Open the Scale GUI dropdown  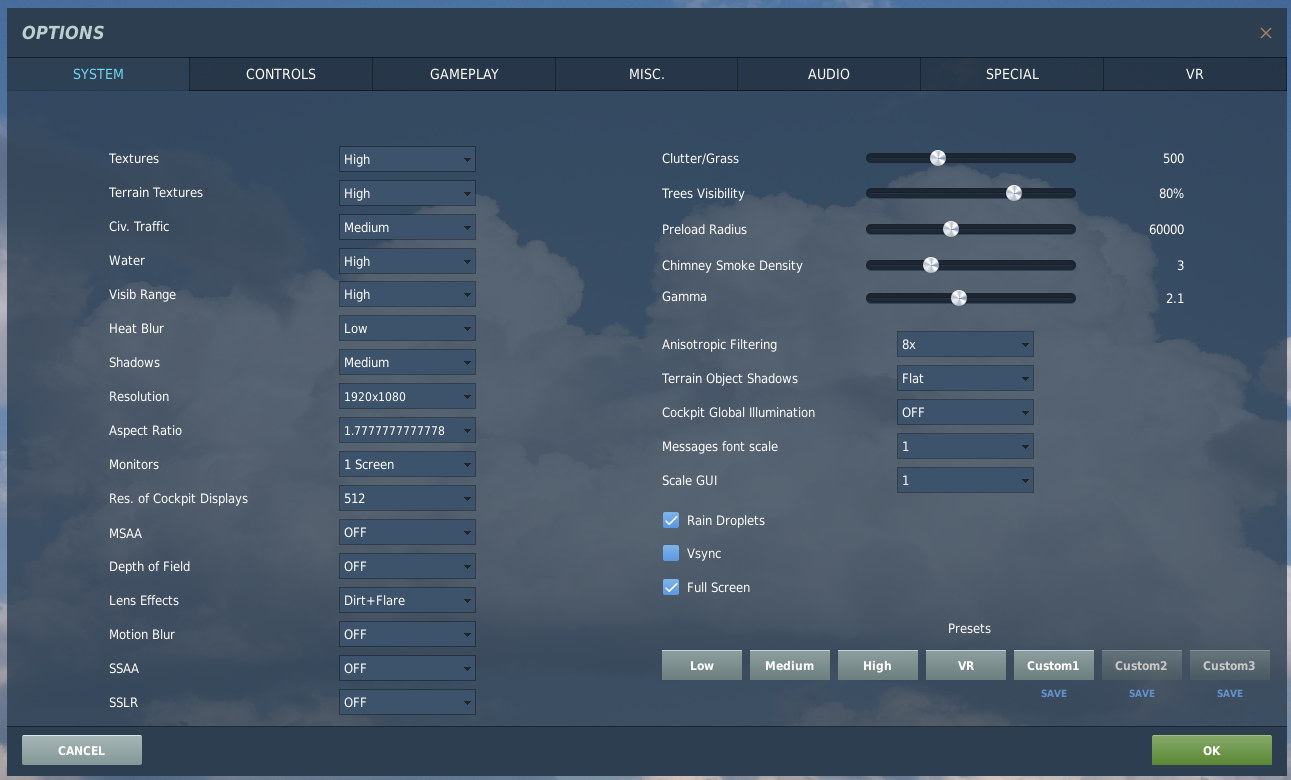tap(965, 480)
